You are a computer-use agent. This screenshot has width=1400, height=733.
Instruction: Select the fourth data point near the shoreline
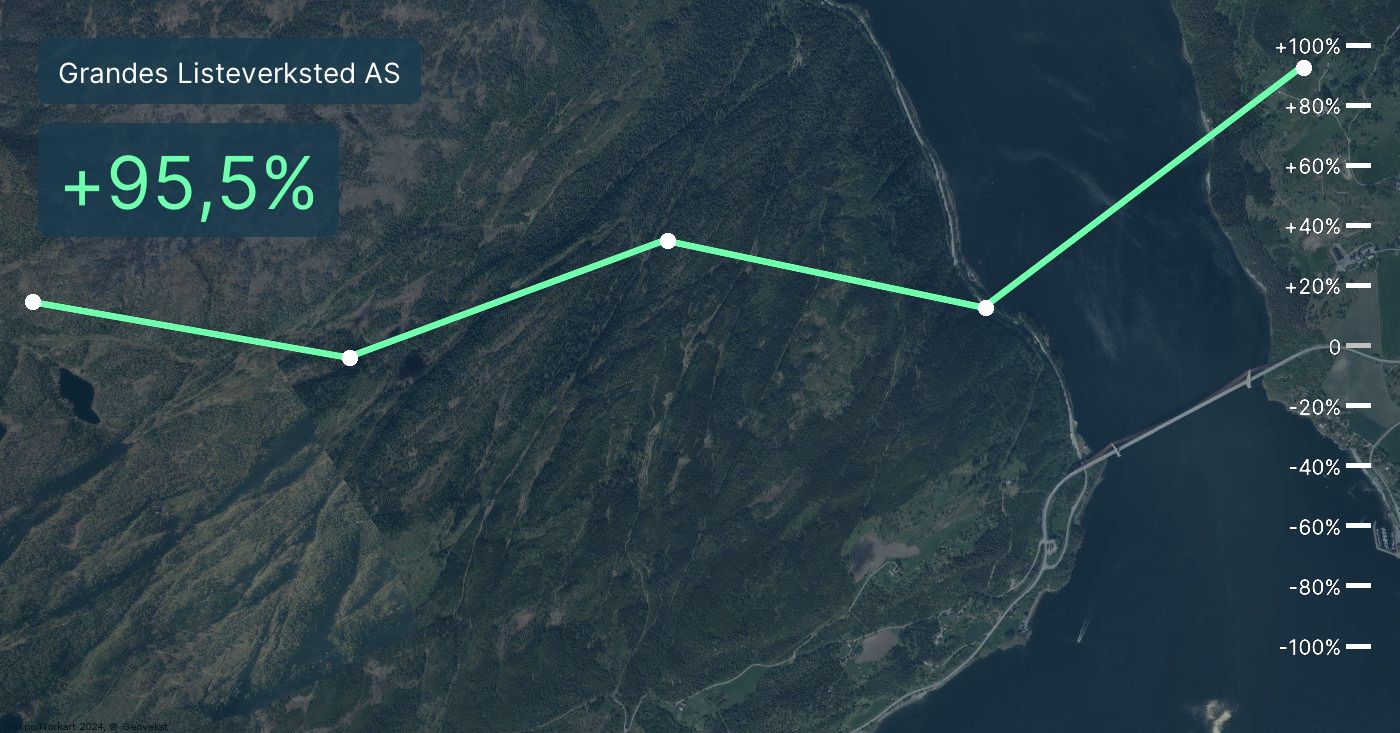986,308
